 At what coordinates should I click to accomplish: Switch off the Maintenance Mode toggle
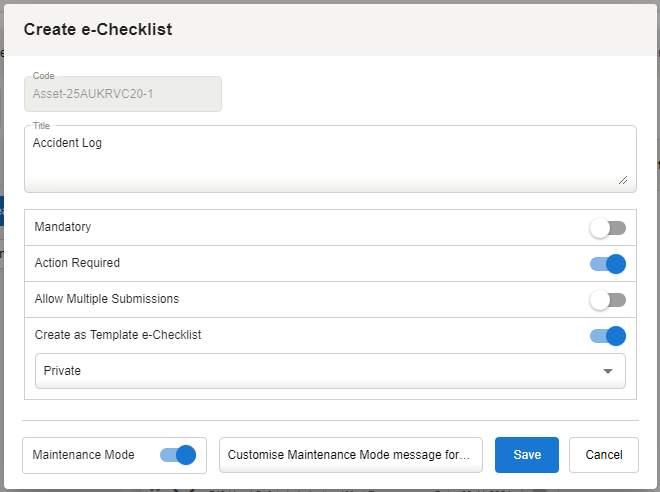point(177,455)
